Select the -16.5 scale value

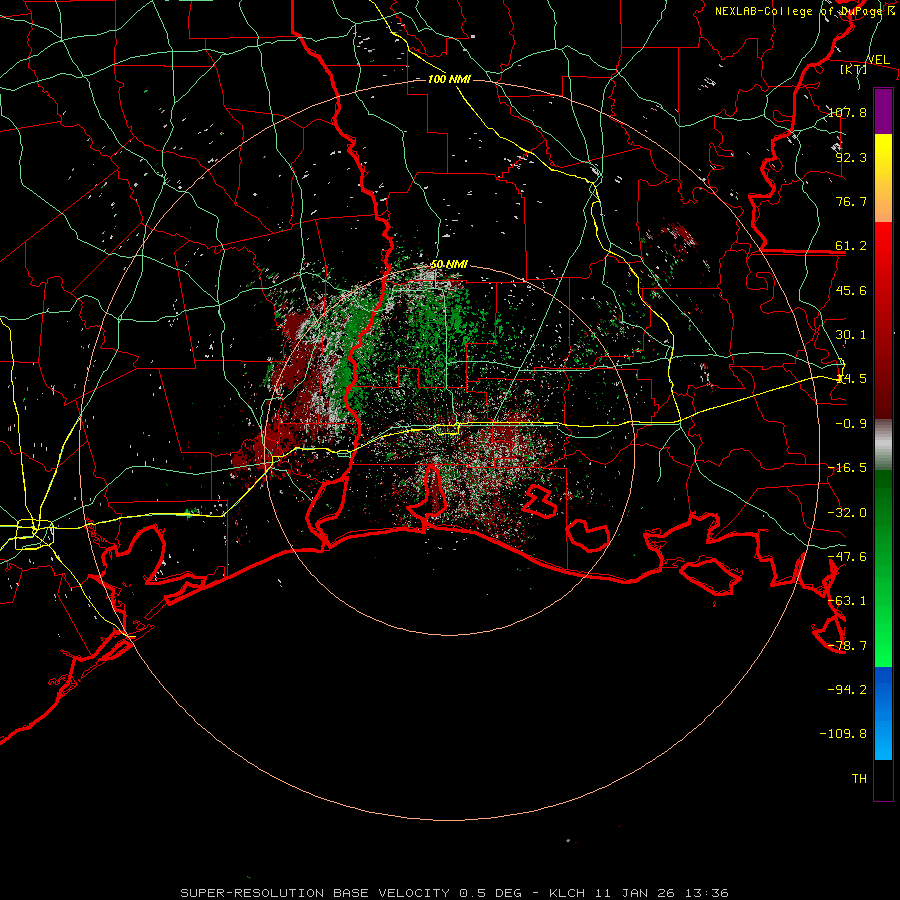[848, 468]
